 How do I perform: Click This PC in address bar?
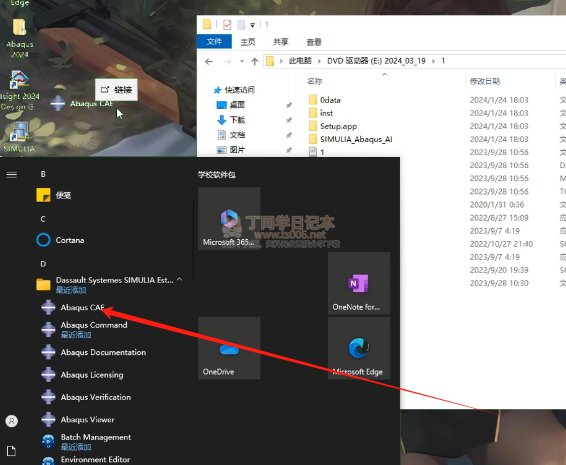300,61
